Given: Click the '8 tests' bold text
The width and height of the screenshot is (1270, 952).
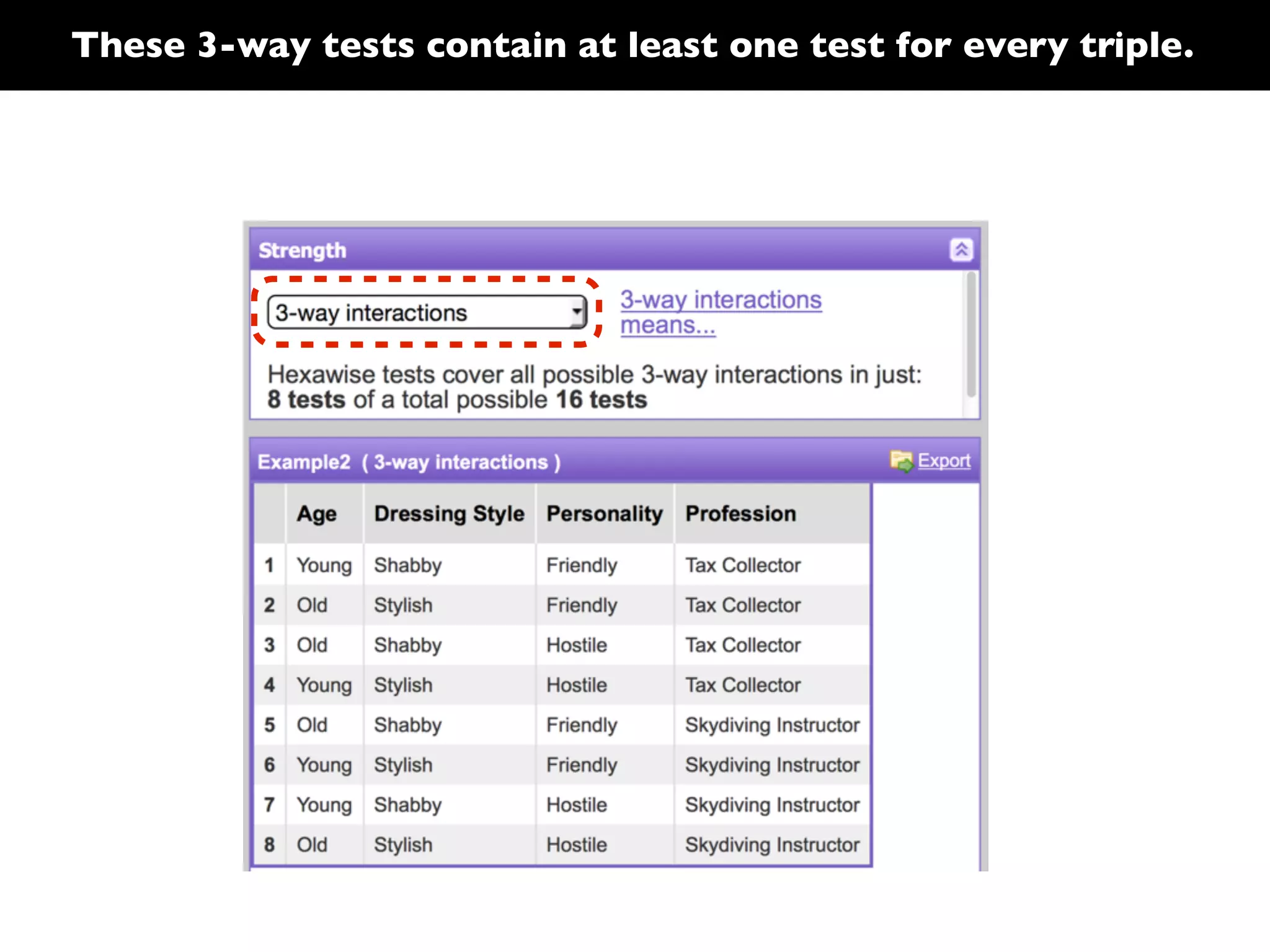Looking at the screenshot, I should [306, 400].
